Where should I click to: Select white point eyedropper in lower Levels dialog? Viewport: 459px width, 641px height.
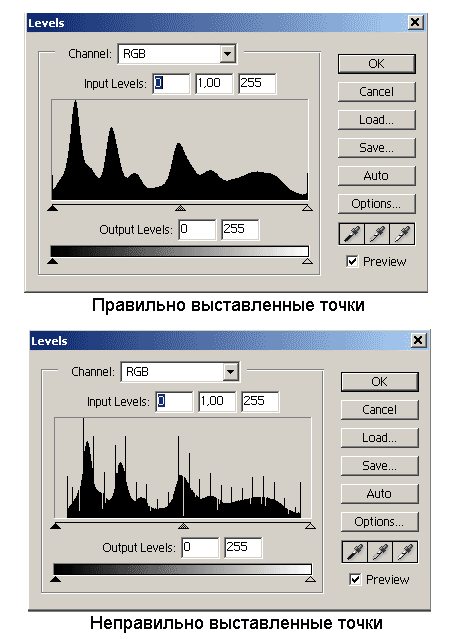405,552
